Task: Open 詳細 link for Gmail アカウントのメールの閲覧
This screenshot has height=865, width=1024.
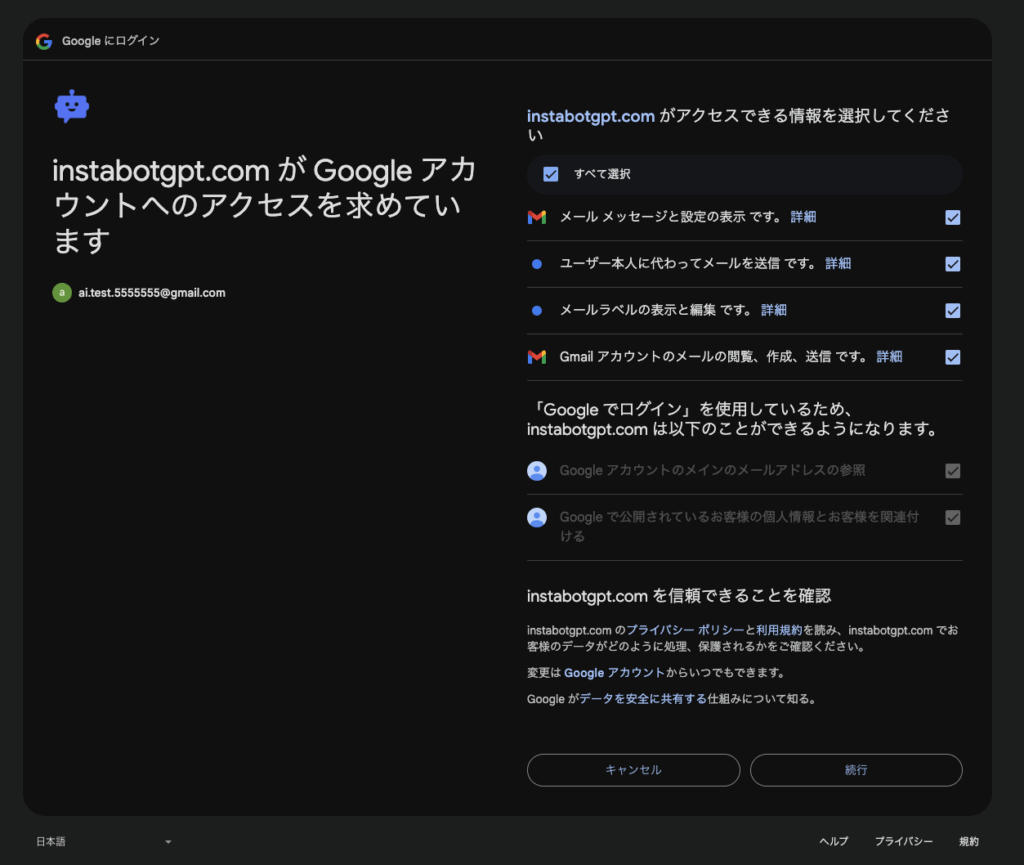Action: point(889,356)
